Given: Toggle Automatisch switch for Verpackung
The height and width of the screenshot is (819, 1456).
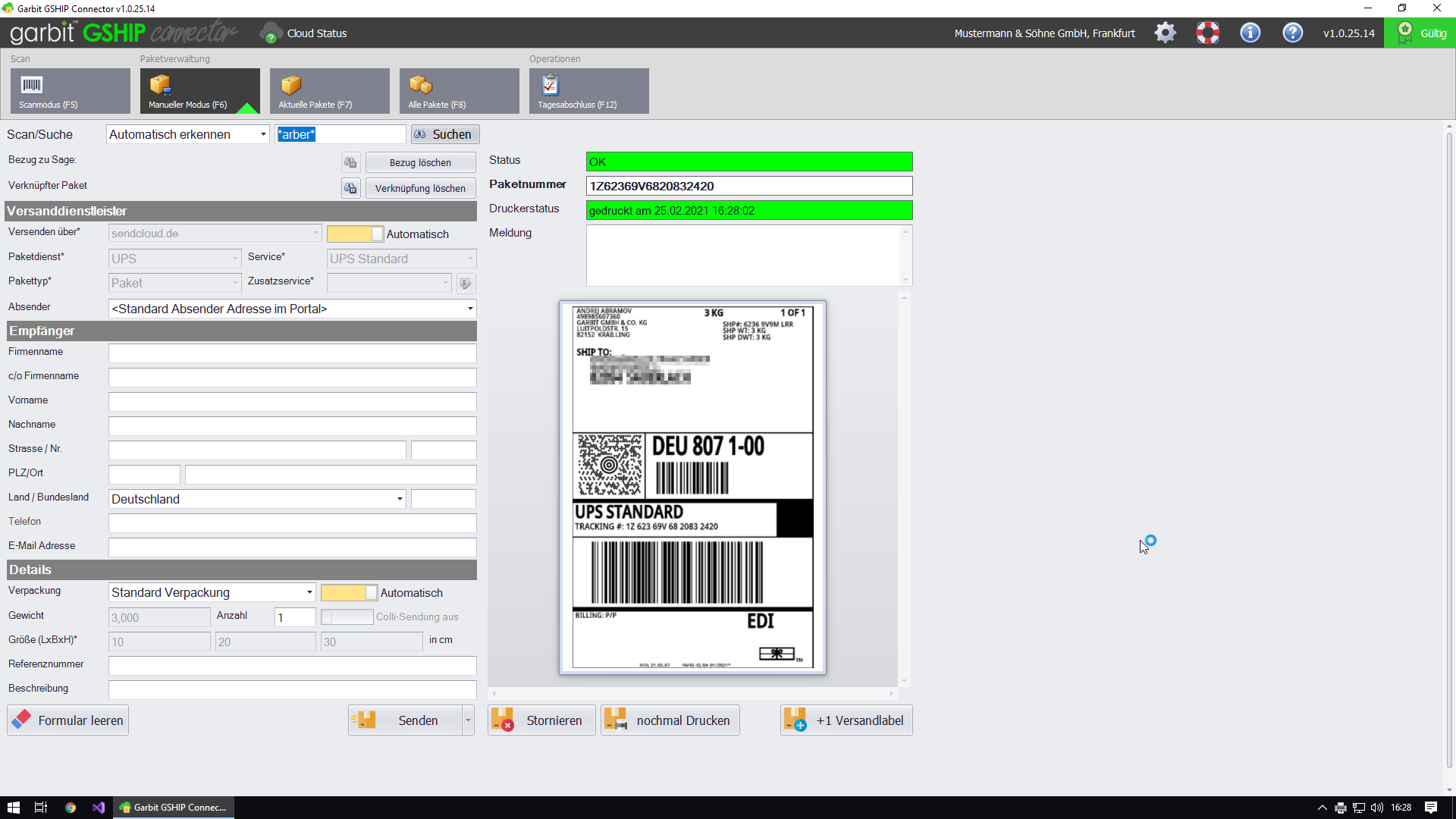Looking at the screenshot, I should click(349, 593).
